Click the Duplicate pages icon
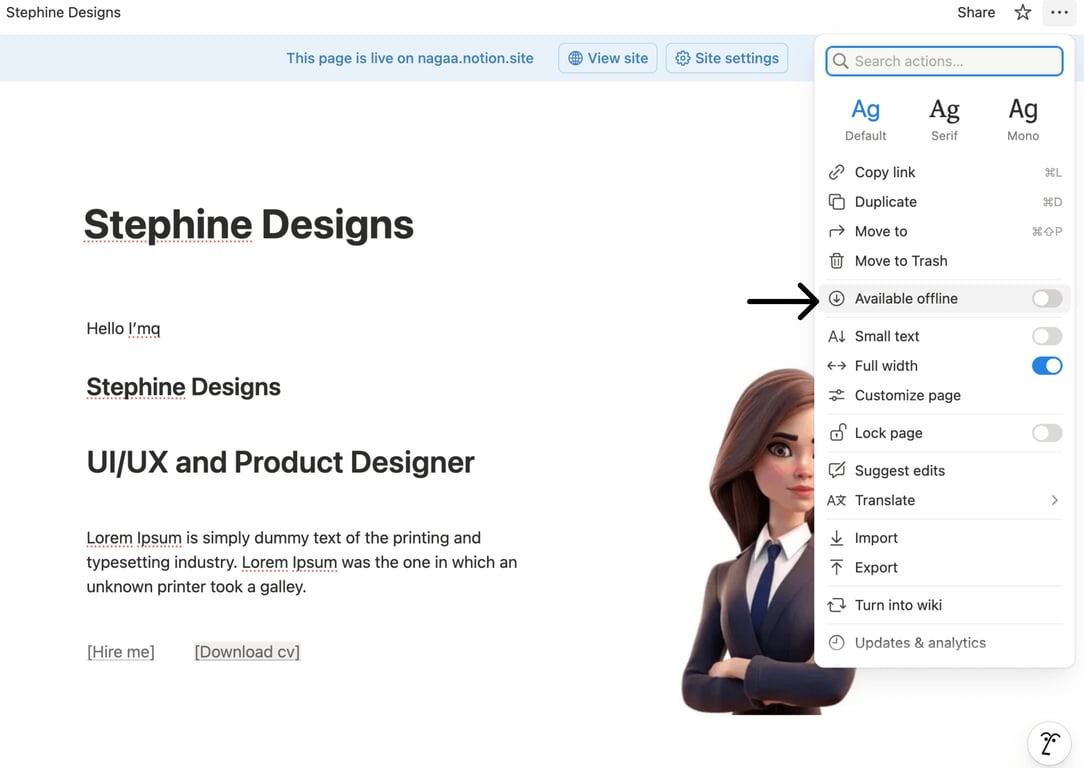This screenshot has height=768, width=1084. (837, 202)
